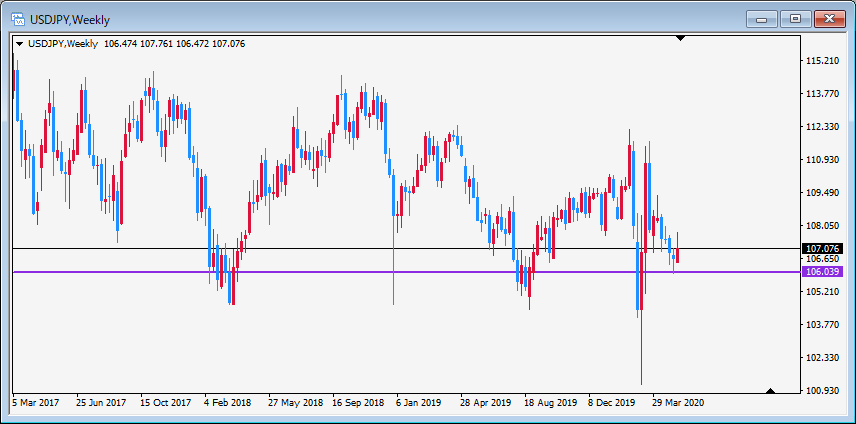The image size is (856, 424).
Task: Click the 29 Mar 2020 date label
Action: coord(679,403)
